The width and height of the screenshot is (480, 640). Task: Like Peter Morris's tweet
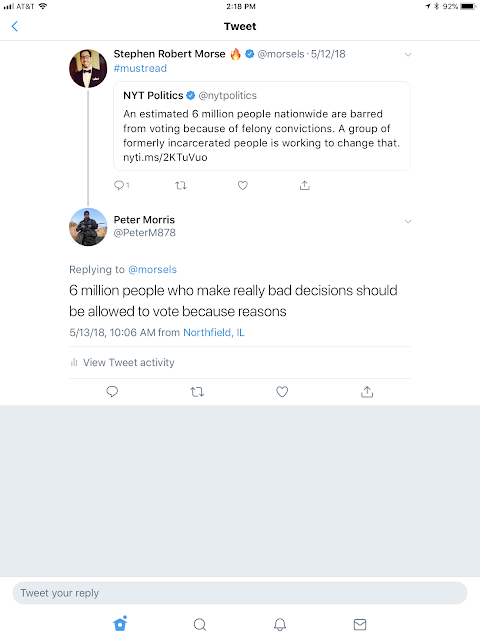pos(282,392)
